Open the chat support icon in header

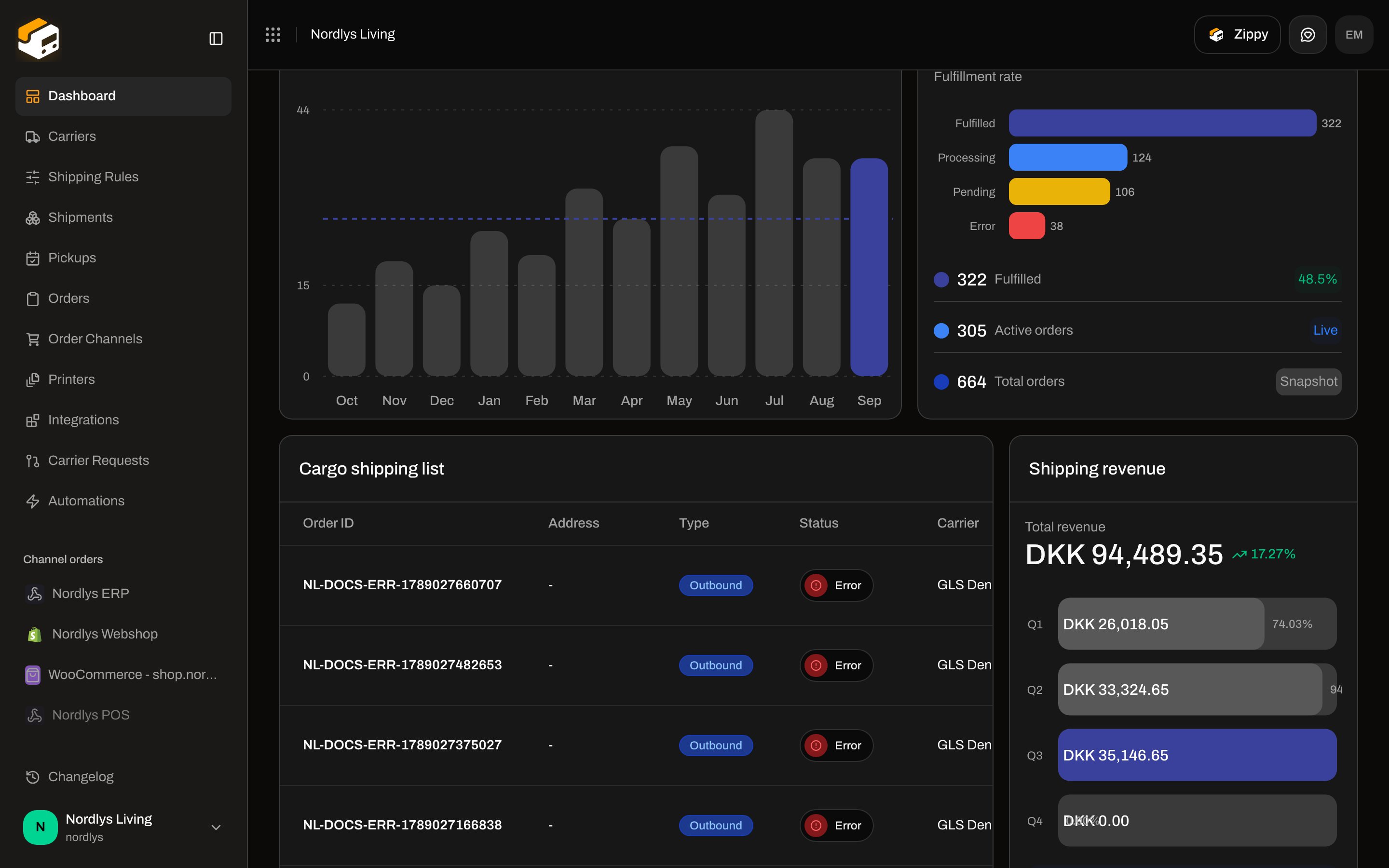(1307, 34)
